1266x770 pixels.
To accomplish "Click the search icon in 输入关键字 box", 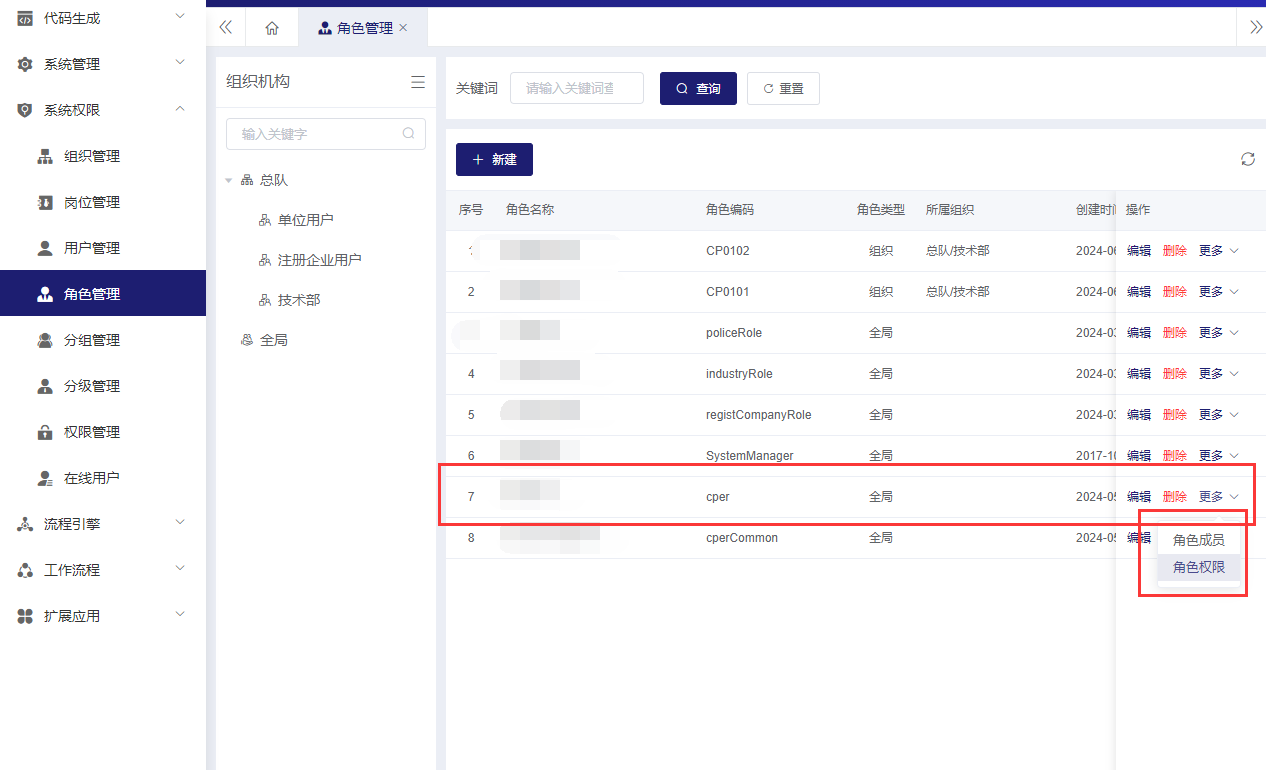I will (408, 133).
